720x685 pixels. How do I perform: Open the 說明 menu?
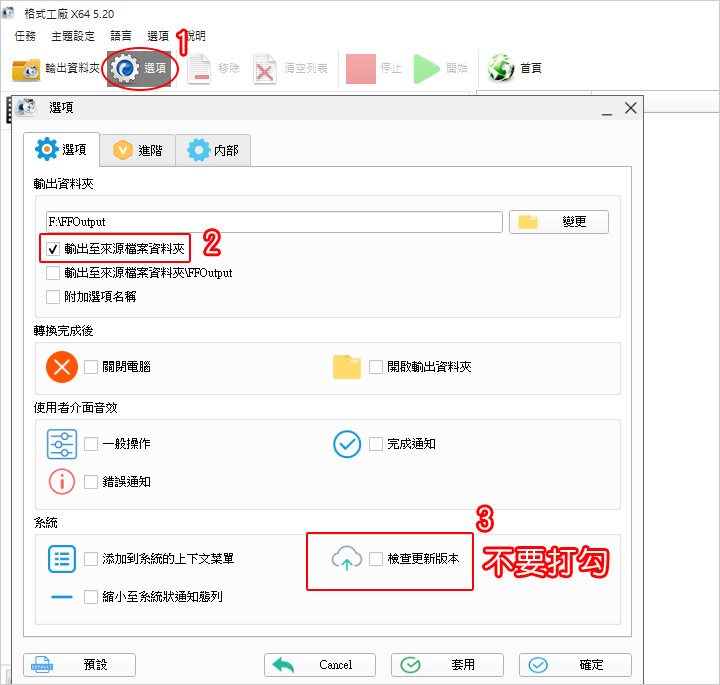pos(196,36)
